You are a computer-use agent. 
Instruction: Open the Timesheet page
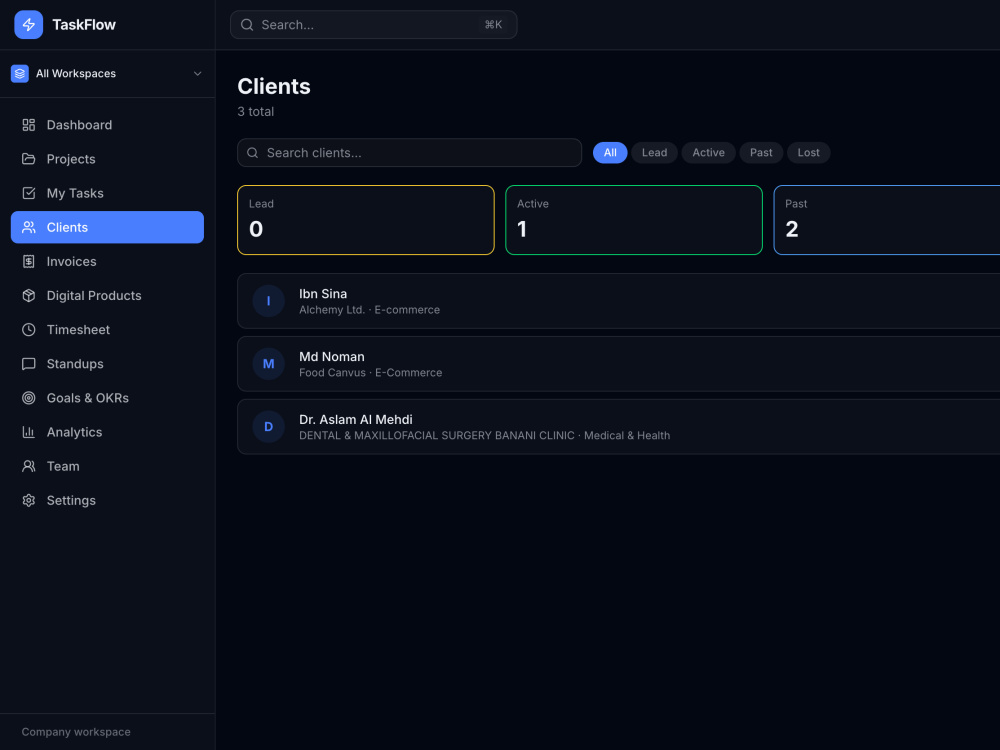coord(107,330)
